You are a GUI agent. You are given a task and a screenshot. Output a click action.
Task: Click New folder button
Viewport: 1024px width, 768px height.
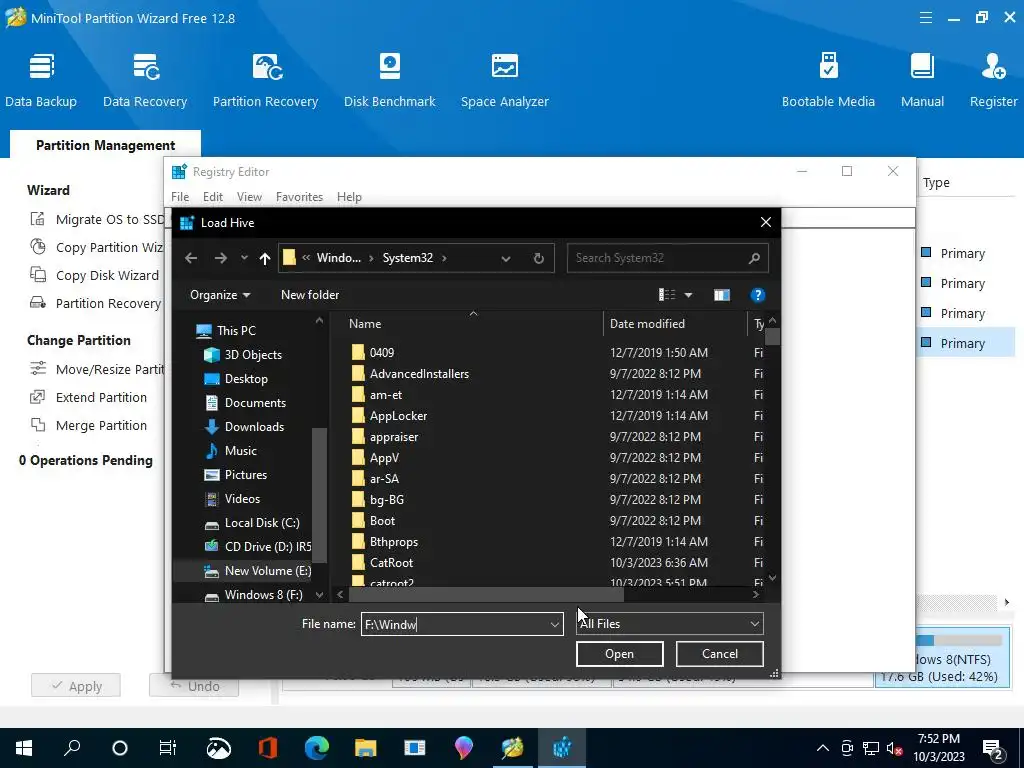click(x=310, y=295)
